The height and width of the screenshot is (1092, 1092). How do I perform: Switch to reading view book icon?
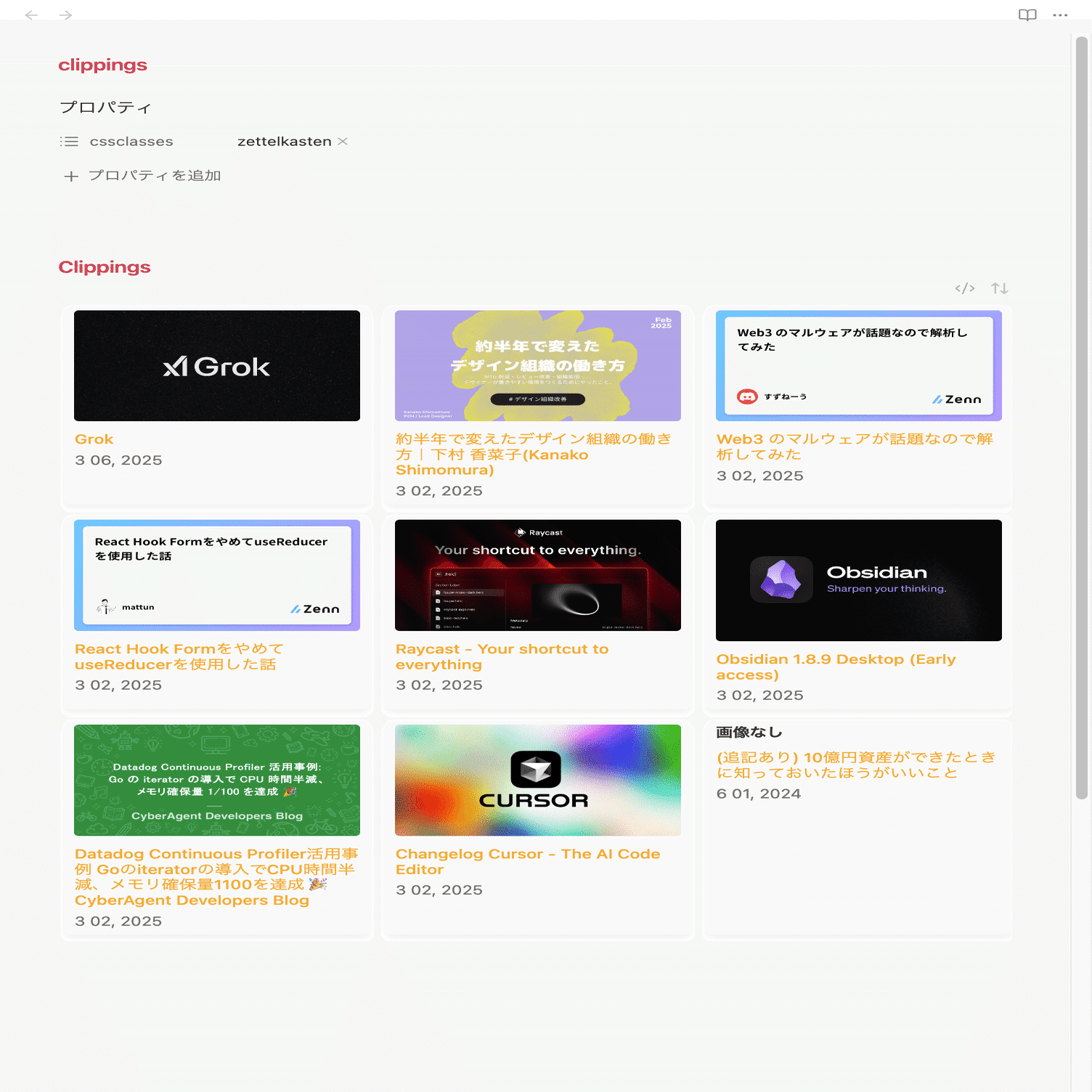click(x=1027, y=15)
